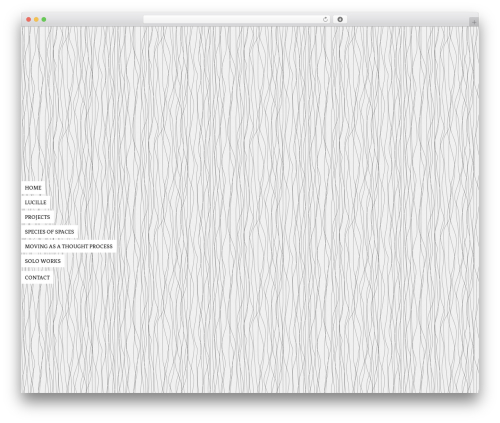
Task: Open MOVING AS A THOUGHT PROCESS page
Action: 69,246
